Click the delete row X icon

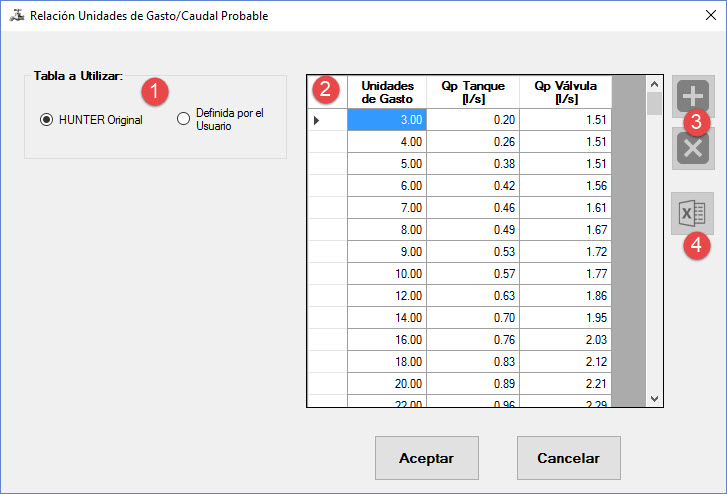(693, 148)
